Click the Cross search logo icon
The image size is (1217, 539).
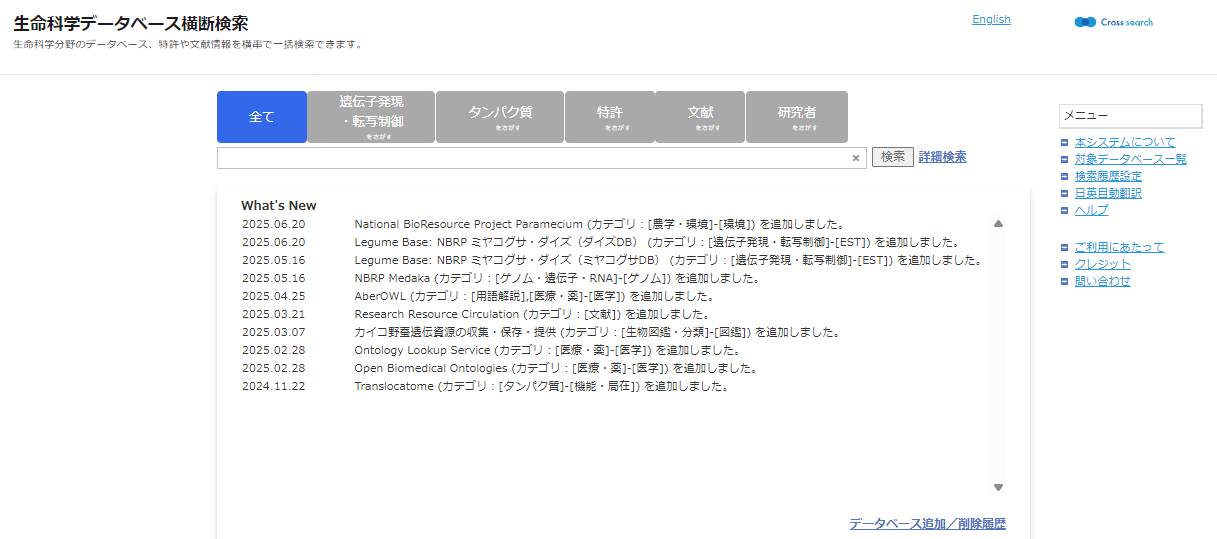click(1086, 22)
